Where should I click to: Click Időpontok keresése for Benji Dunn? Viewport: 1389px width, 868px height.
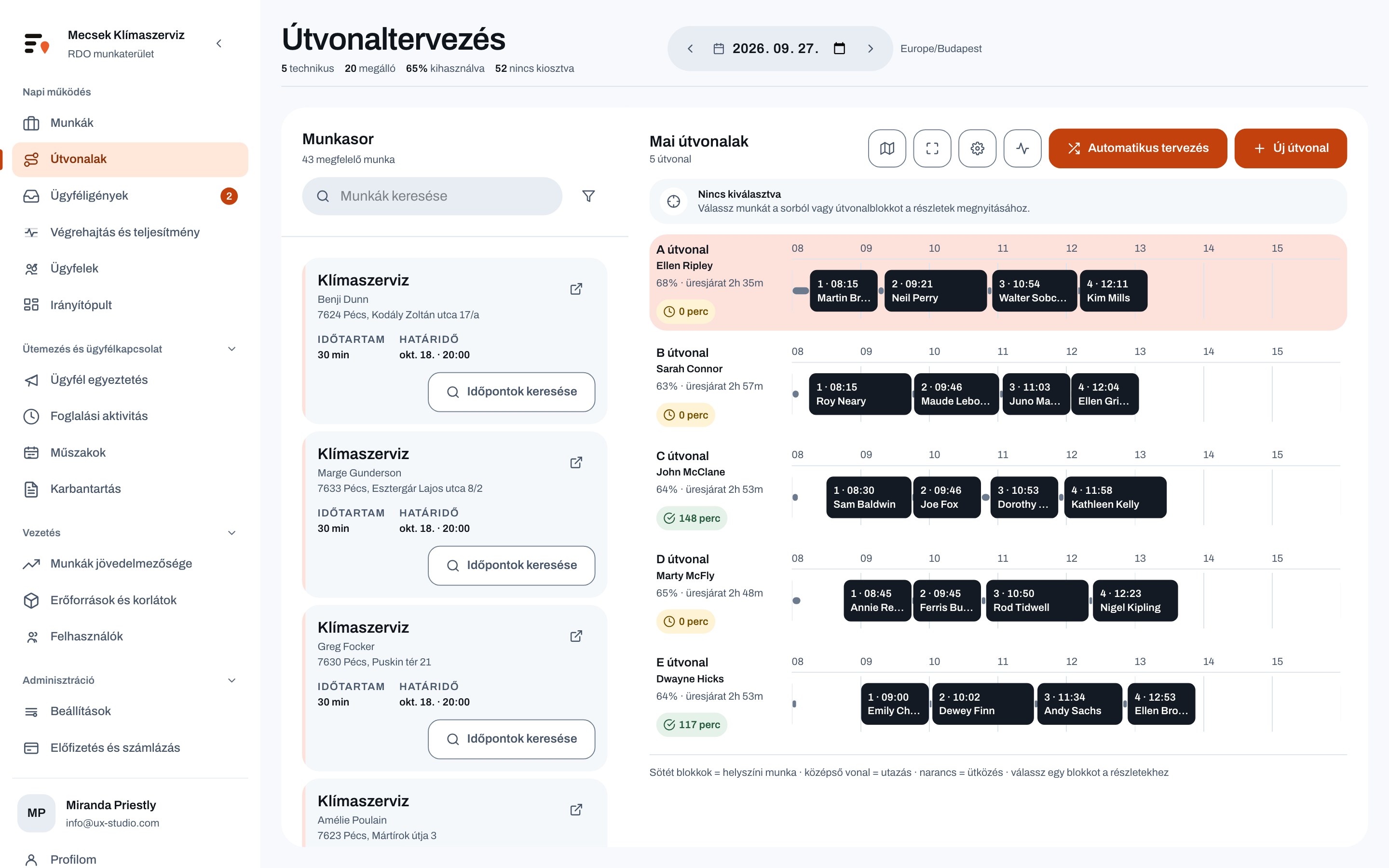511,392
